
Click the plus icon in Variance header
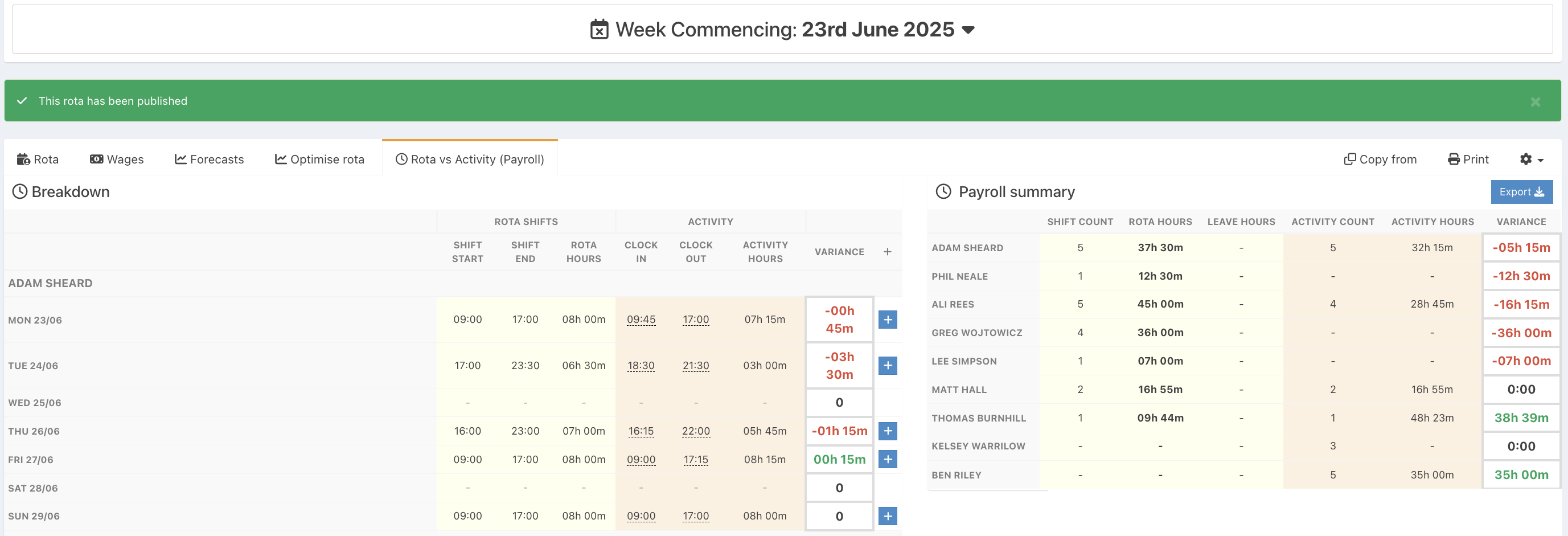pyautogui.click(x=888, y=252)
